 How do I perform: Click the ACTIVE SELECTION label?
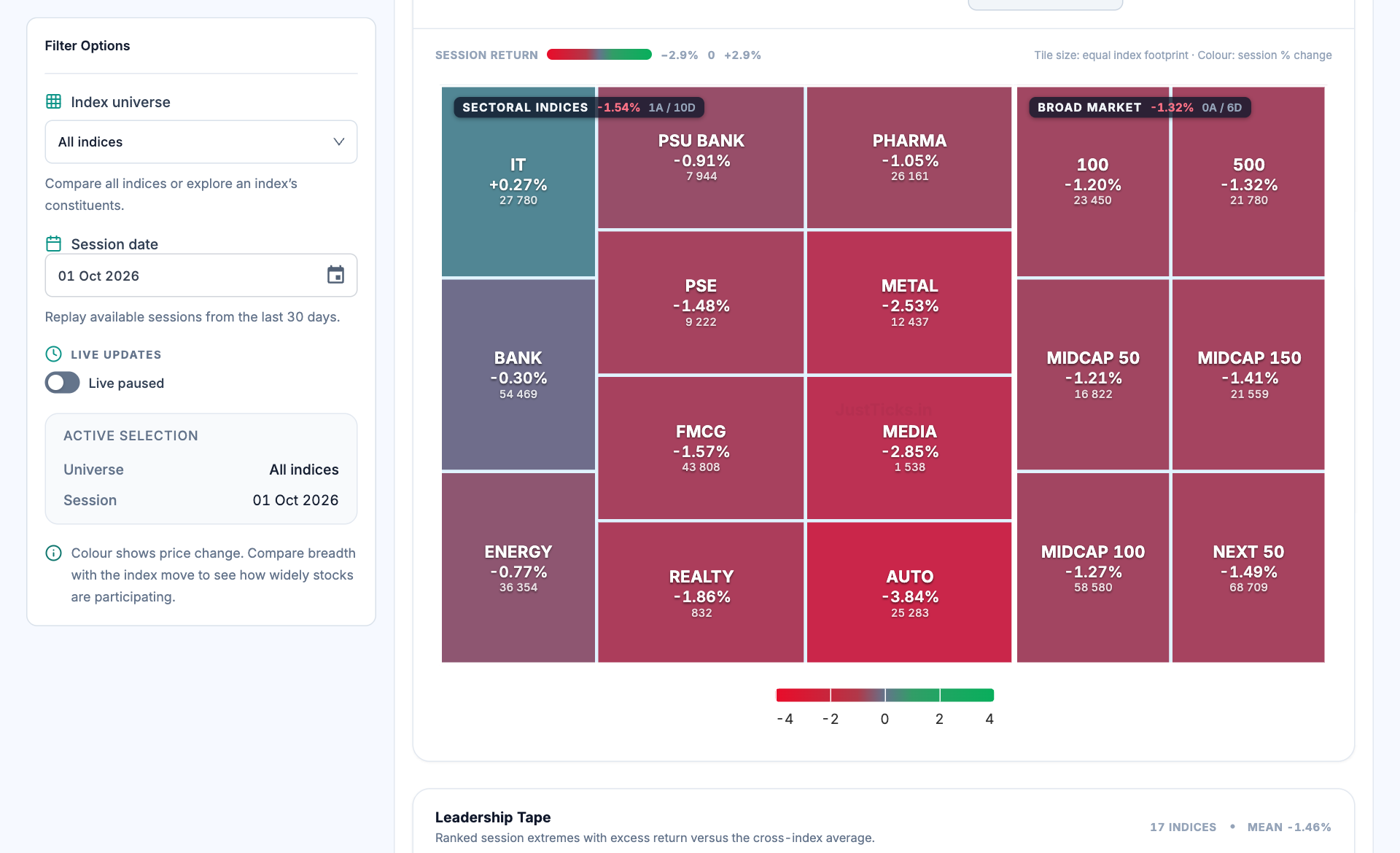[131, 436]
